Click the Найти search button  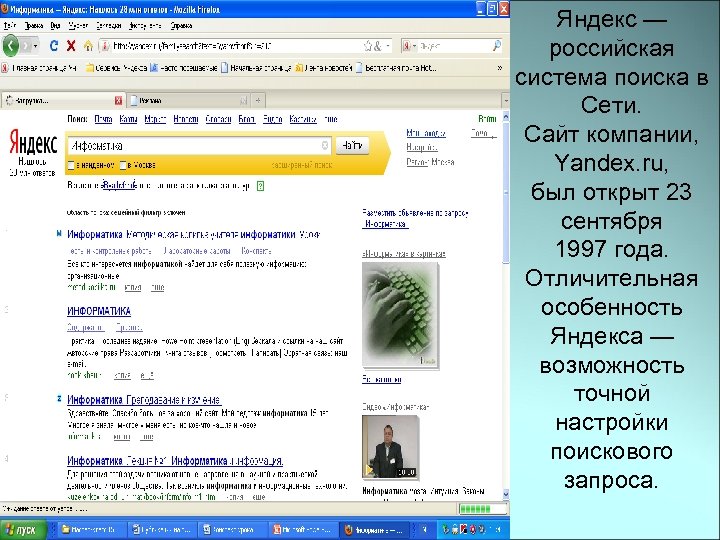tap(352, 146)
